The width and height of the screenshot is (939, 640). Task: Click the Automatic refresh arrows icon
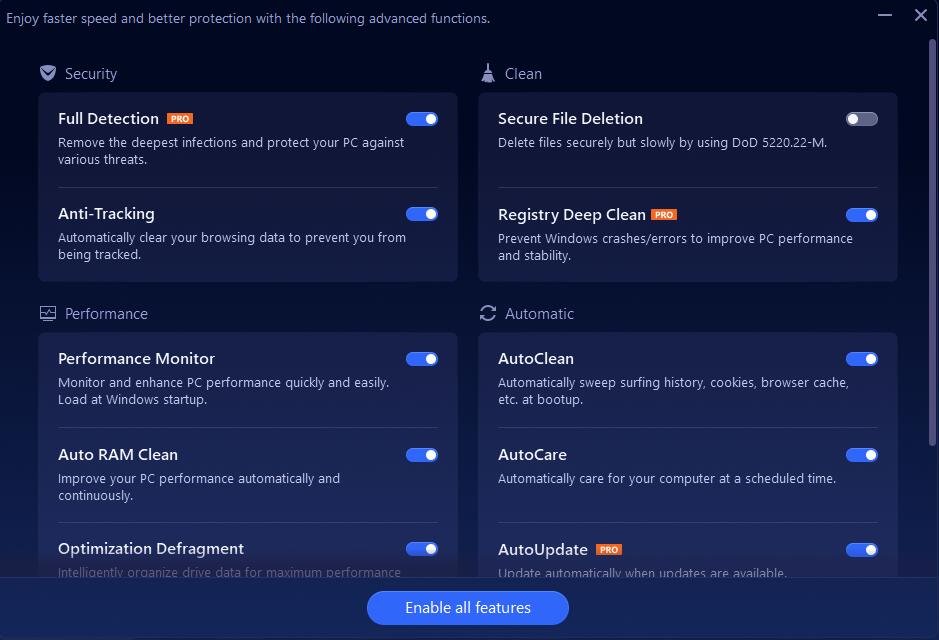point(488,313)
